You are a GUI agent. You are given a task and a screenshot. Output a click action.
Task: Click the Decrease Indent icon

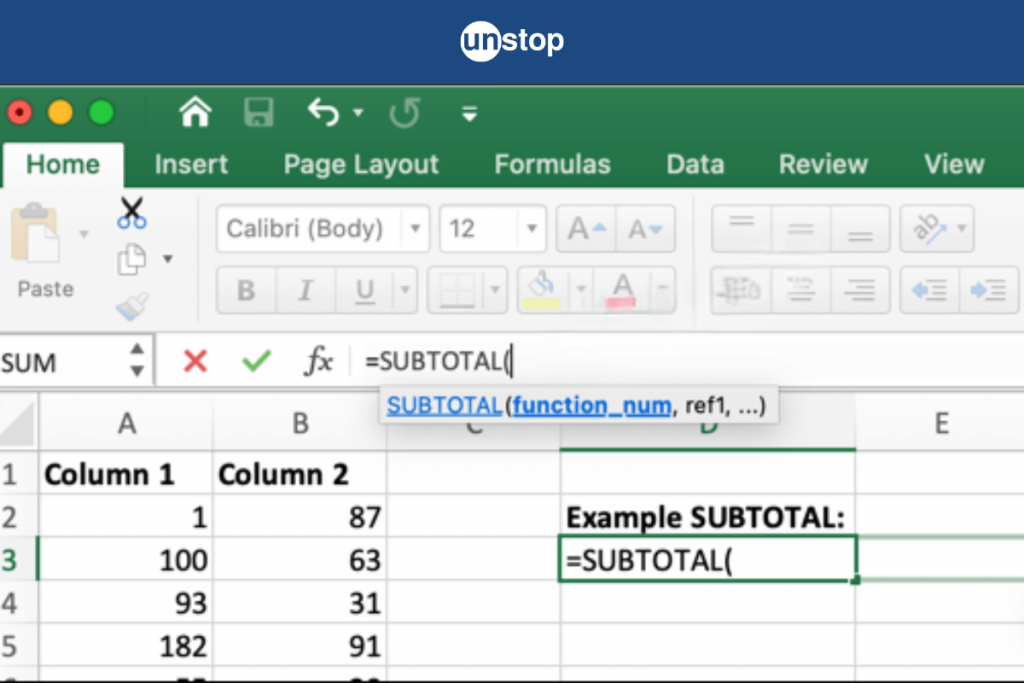929,290
